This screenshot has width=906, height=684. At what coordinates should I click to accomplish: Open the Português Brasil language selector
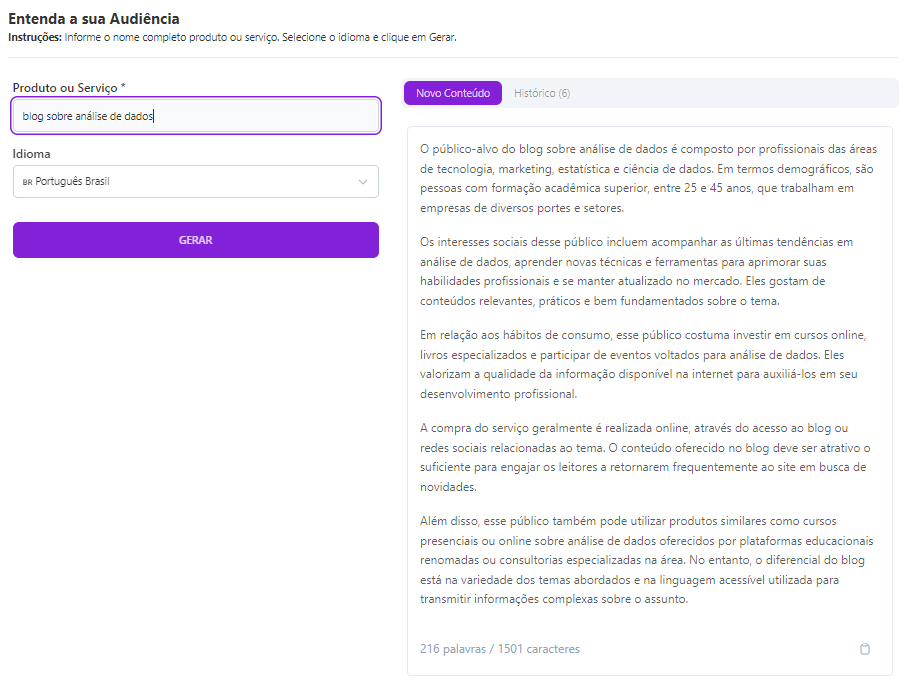(195, 181)
